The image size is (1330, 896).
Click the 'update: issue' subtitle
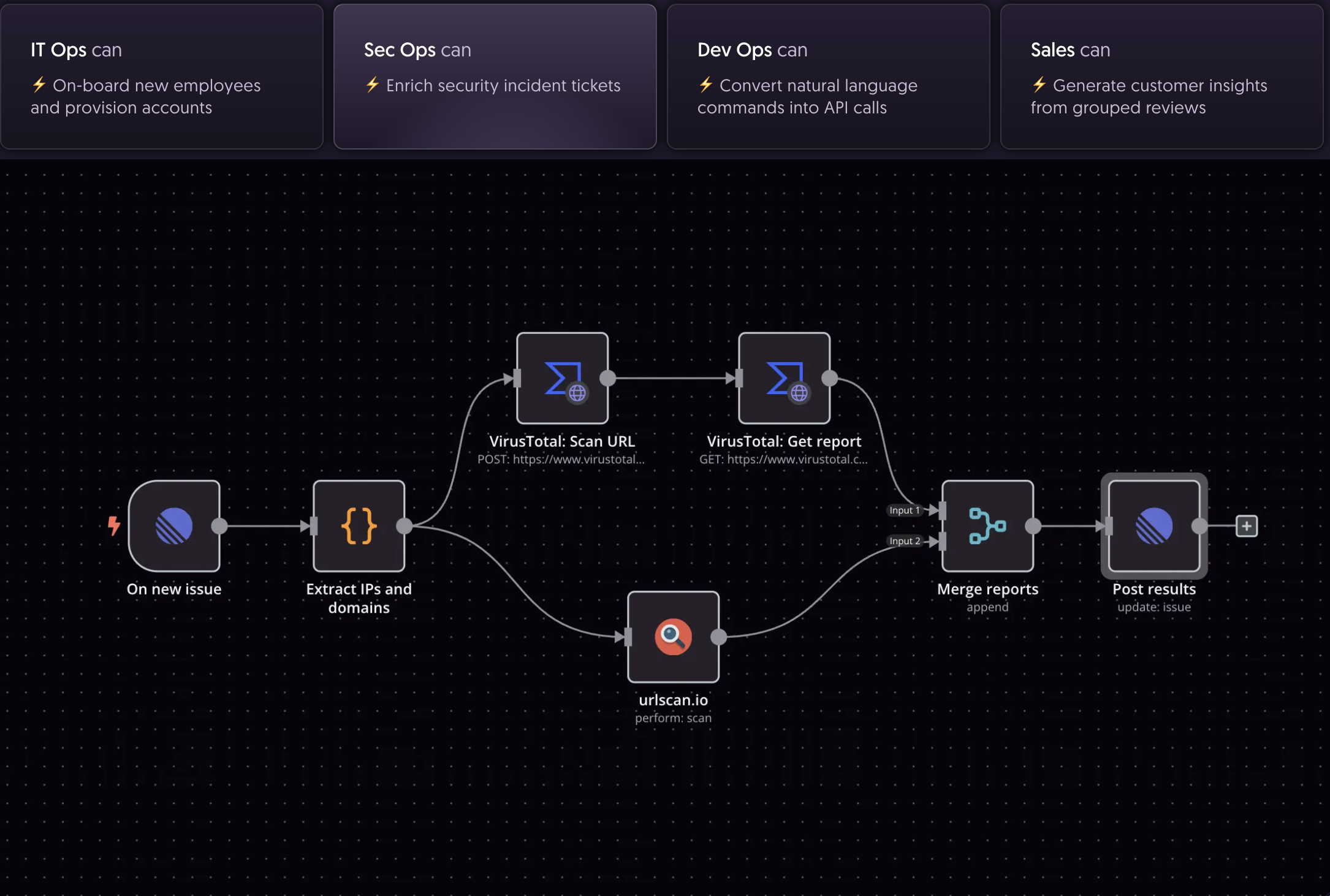point(1154,607)
